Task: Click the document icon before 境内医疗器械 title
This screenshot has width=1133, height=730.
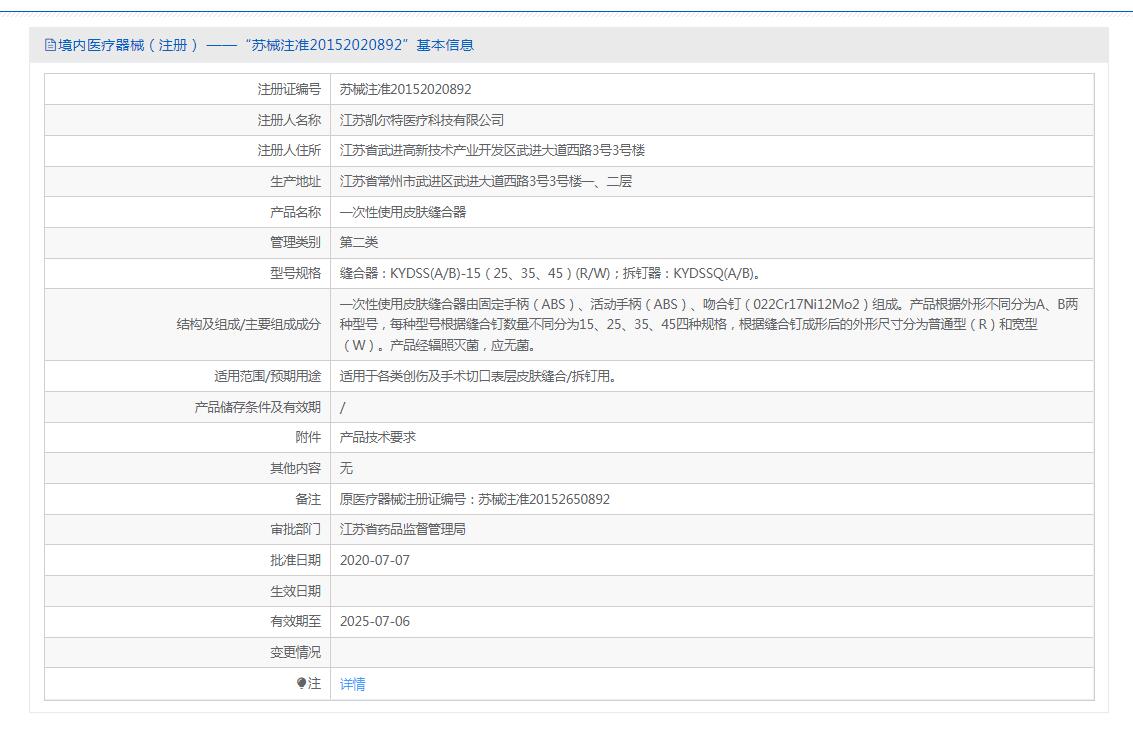Action: click(x=51, y=45)
